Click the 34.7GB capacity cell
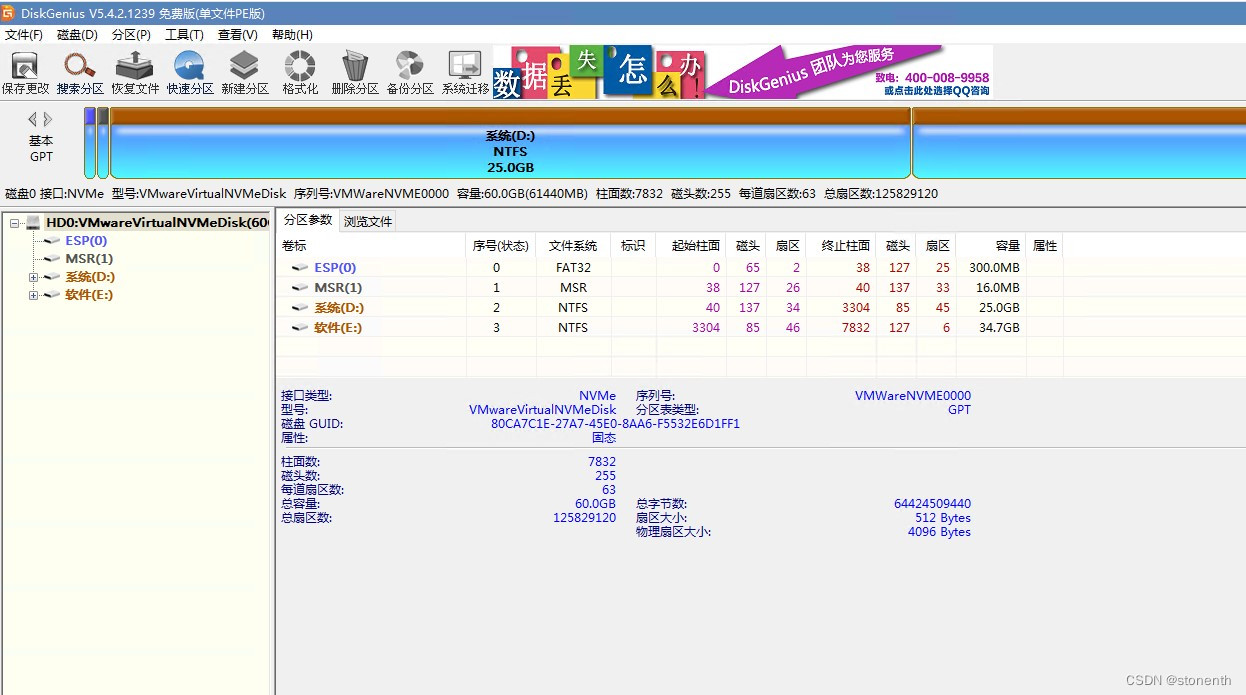1246x695 pixels. (x=999, y=328)
